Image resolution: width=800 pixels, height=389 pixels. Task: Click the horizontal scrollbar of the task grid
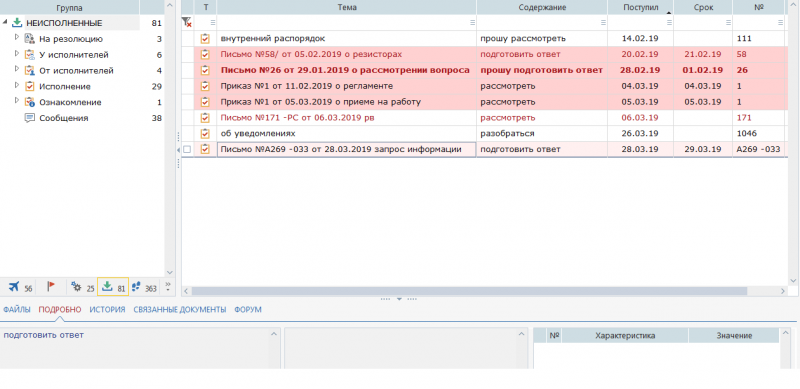click(x=469, y=290)
